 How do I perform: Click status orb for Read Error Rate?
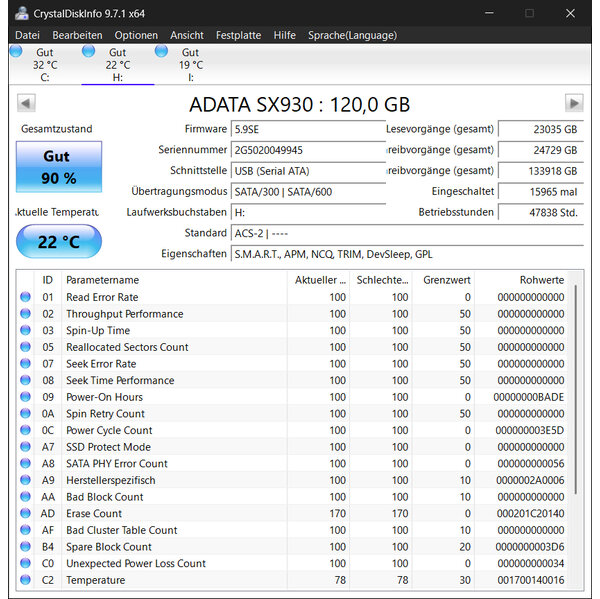(x=26, y=297)
